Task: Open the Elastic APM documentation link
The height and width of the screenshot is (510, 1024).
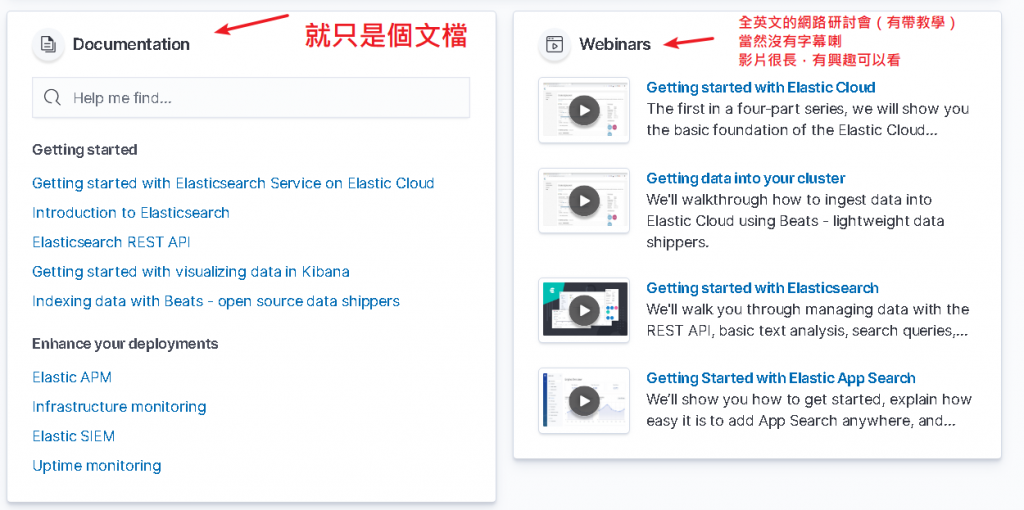Action: 72,377
